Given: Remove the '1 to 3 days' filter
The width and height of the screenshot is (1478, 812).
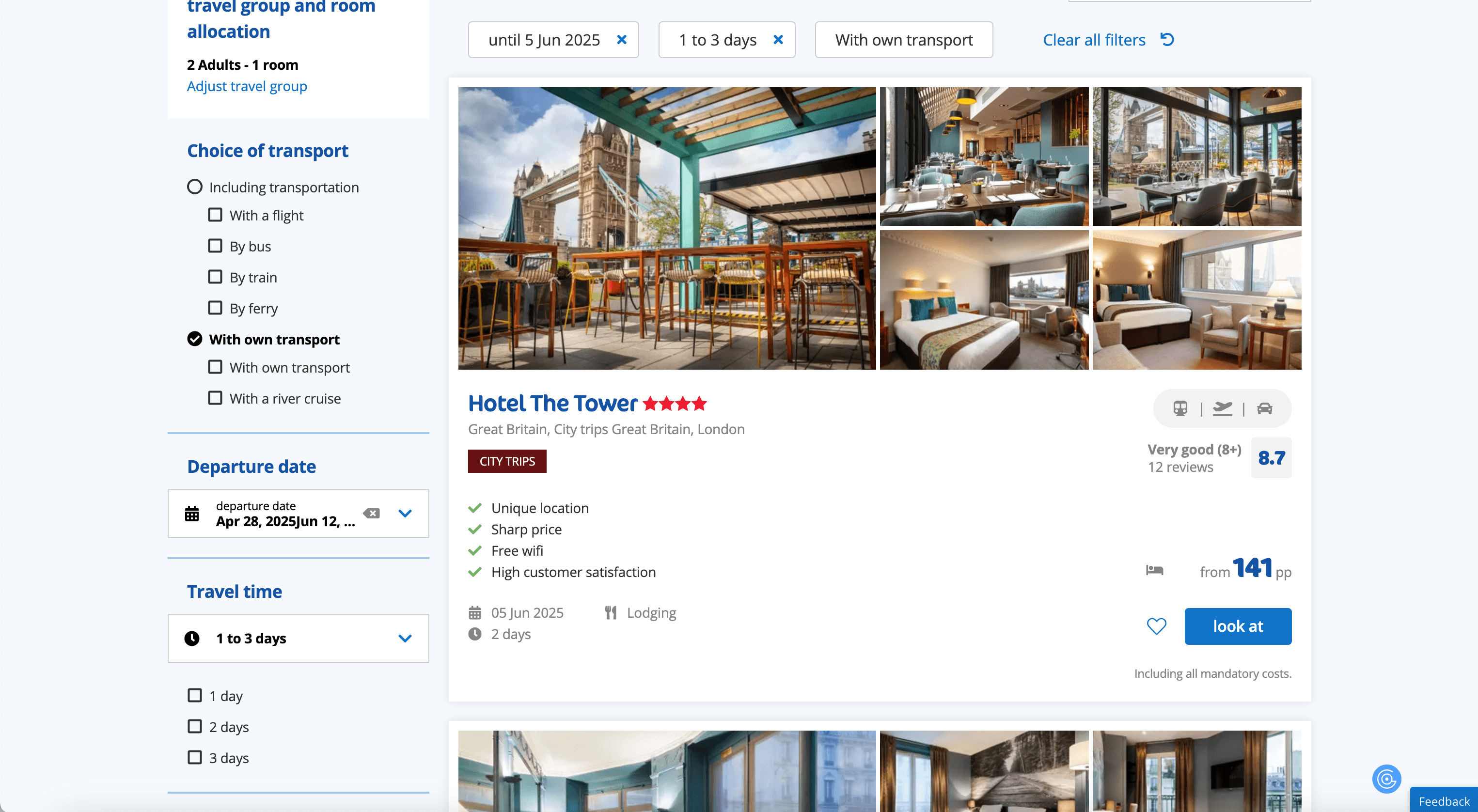Looking at the screenshot, I should [x=778, y=40].
